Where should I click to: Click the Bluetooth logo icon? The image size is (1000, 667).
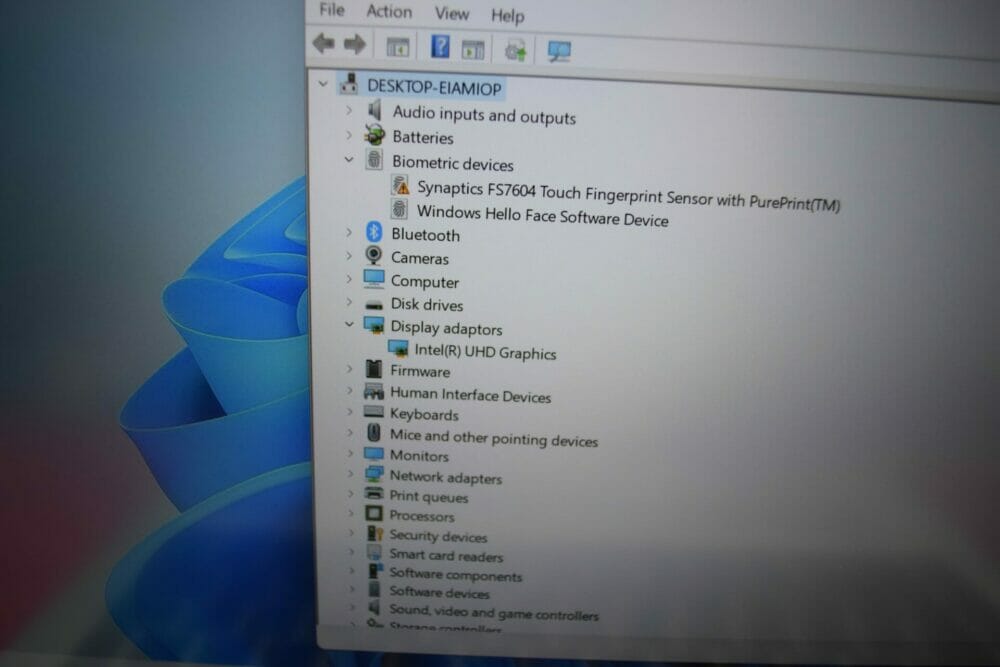(374, 232)
